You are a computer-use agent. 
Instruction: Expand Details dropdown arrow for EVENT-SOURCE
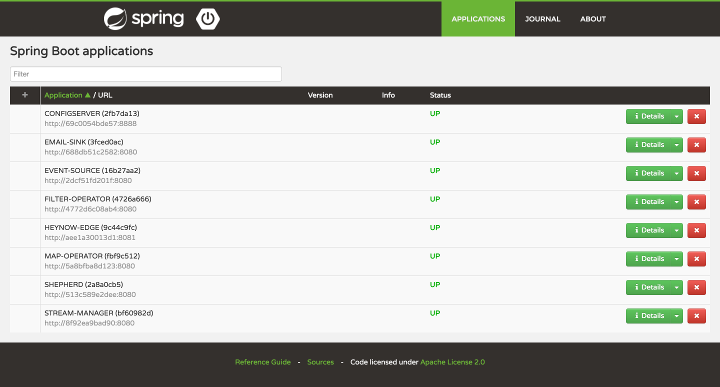tap(676, 174)
